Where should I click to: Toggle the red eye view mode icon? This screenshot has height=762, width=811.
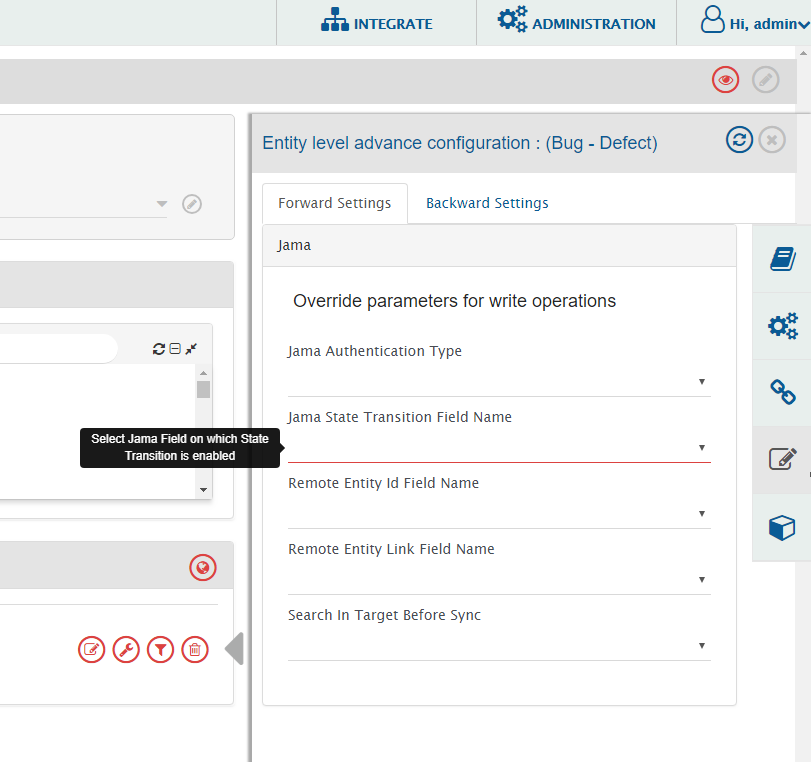[x=725, y=80]
